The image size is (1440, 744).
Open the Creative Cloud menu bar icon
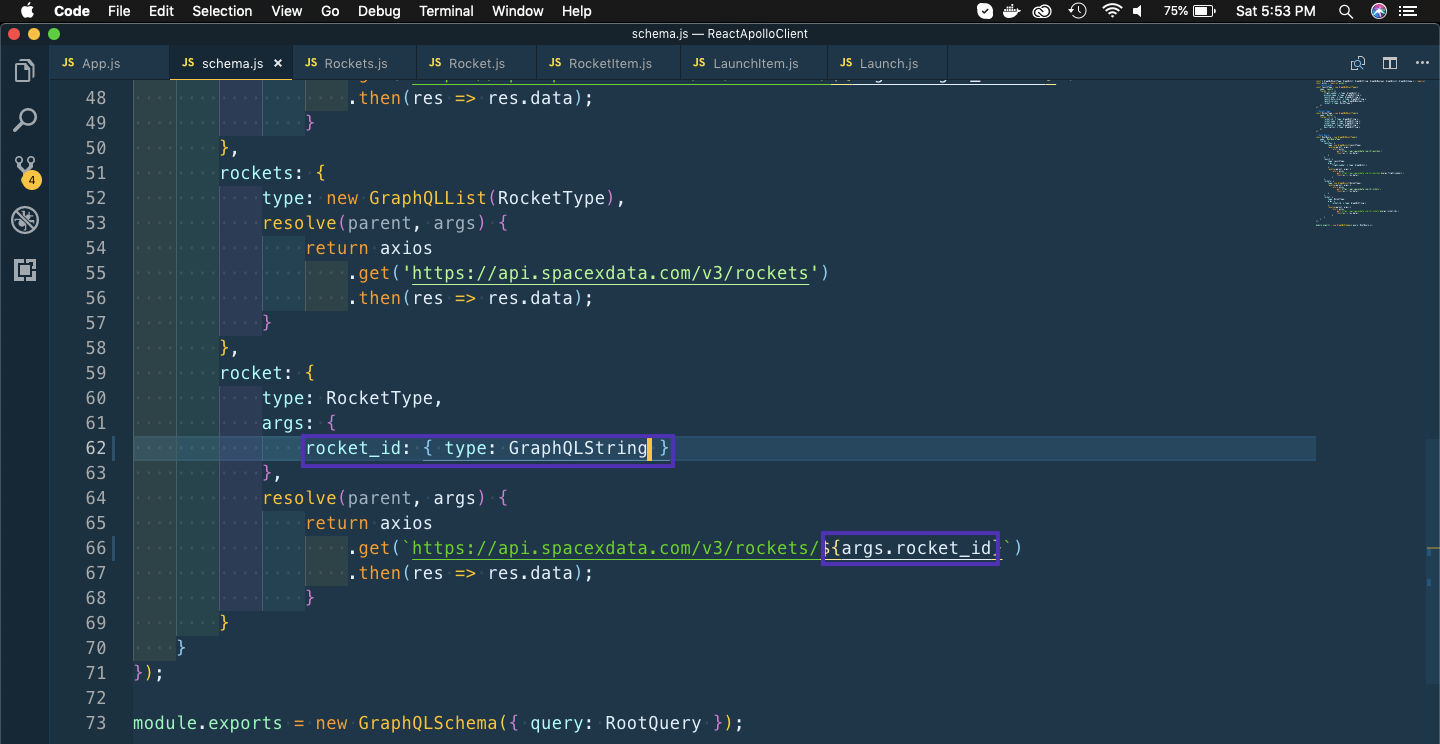click(1044, 11)
